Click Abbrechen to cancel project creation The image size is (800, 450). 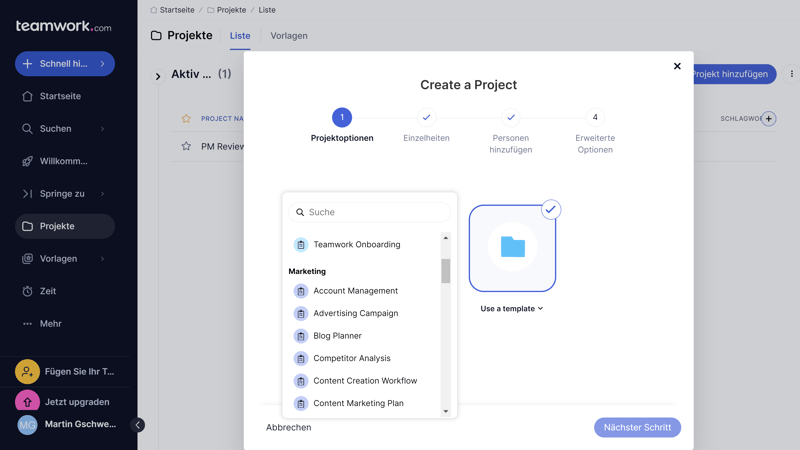click(288, 427)
